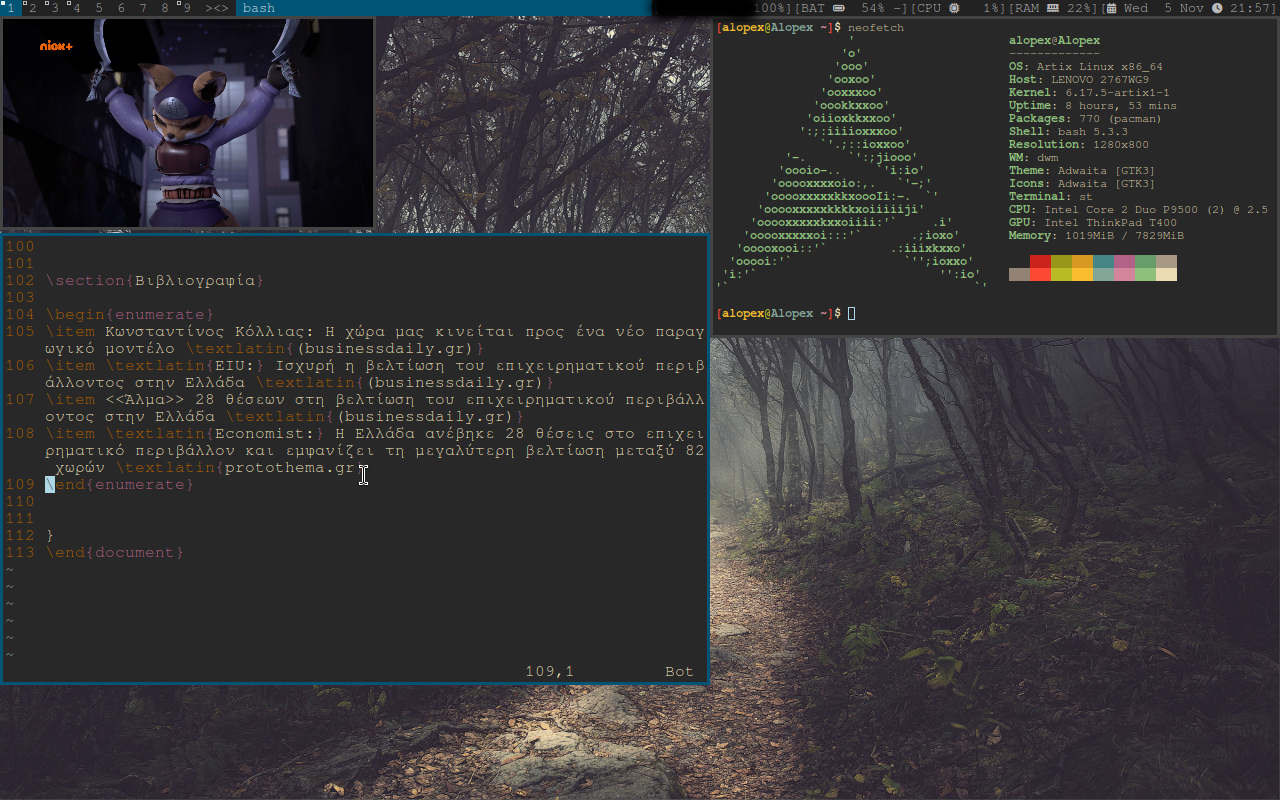Click the clock icon beside 21:57
This screenshot has width=1280, height=800.
coord(1217,8)
